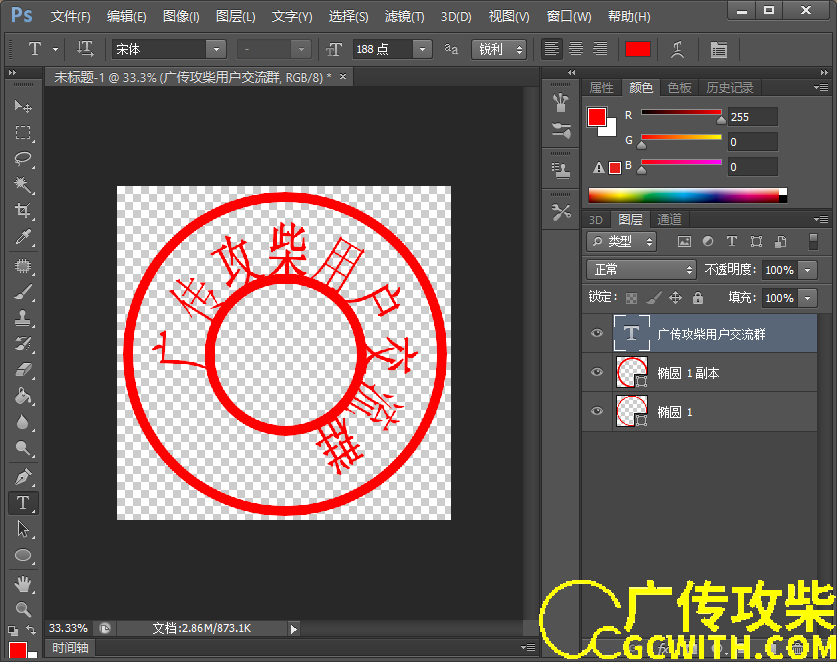Toggle text orientation in options bar

[84, 49]
